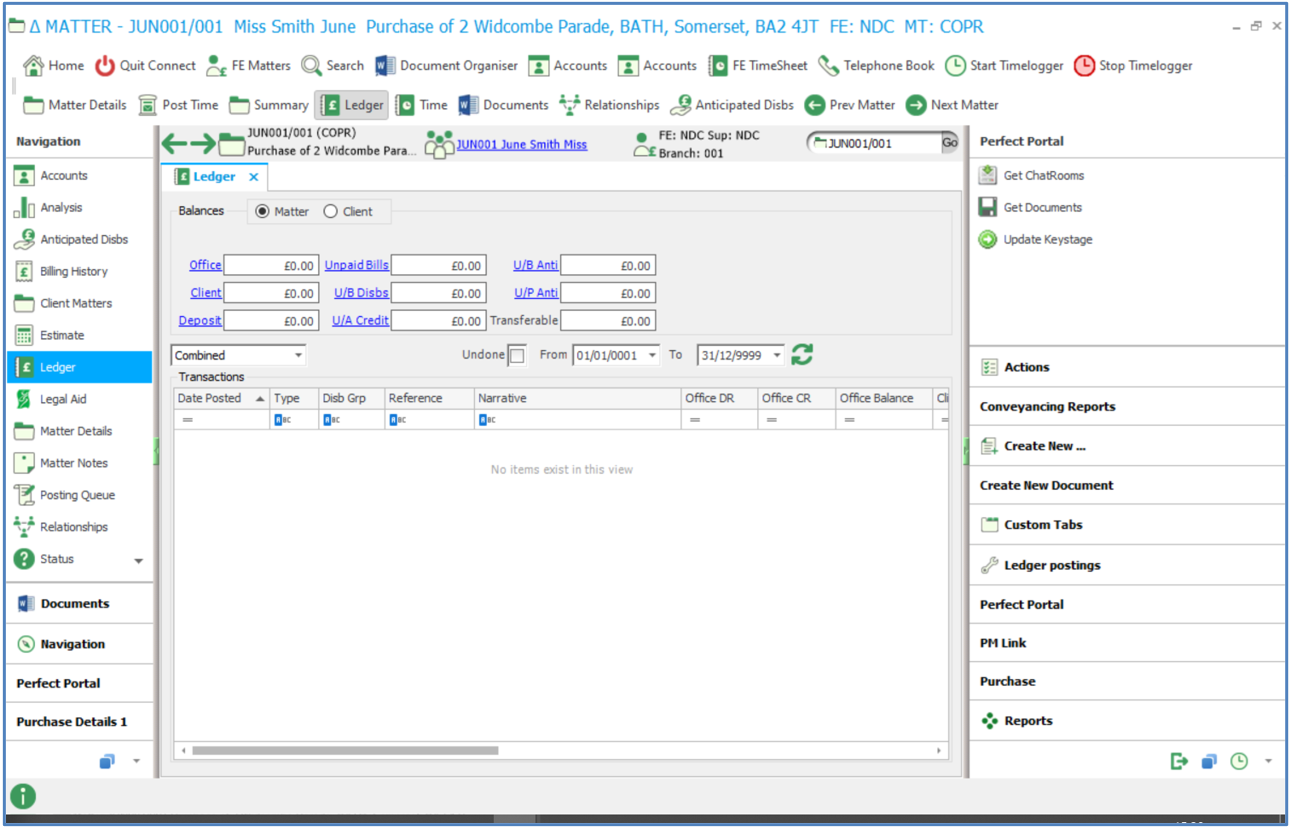
Task: Click the Stop Timelogger red clock icon
Action: pyautogui.click(x=1084, y=66)
